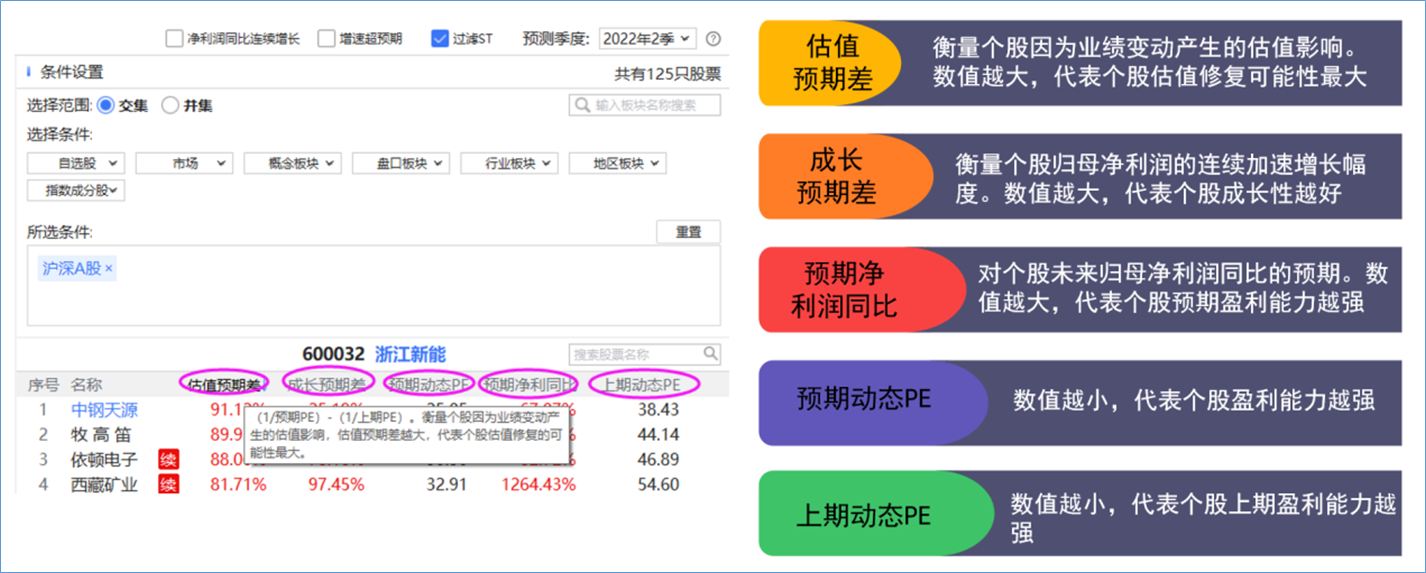1426x573 pixels.
Task: Select the 交集 radio button
Action: click(105, 105)
